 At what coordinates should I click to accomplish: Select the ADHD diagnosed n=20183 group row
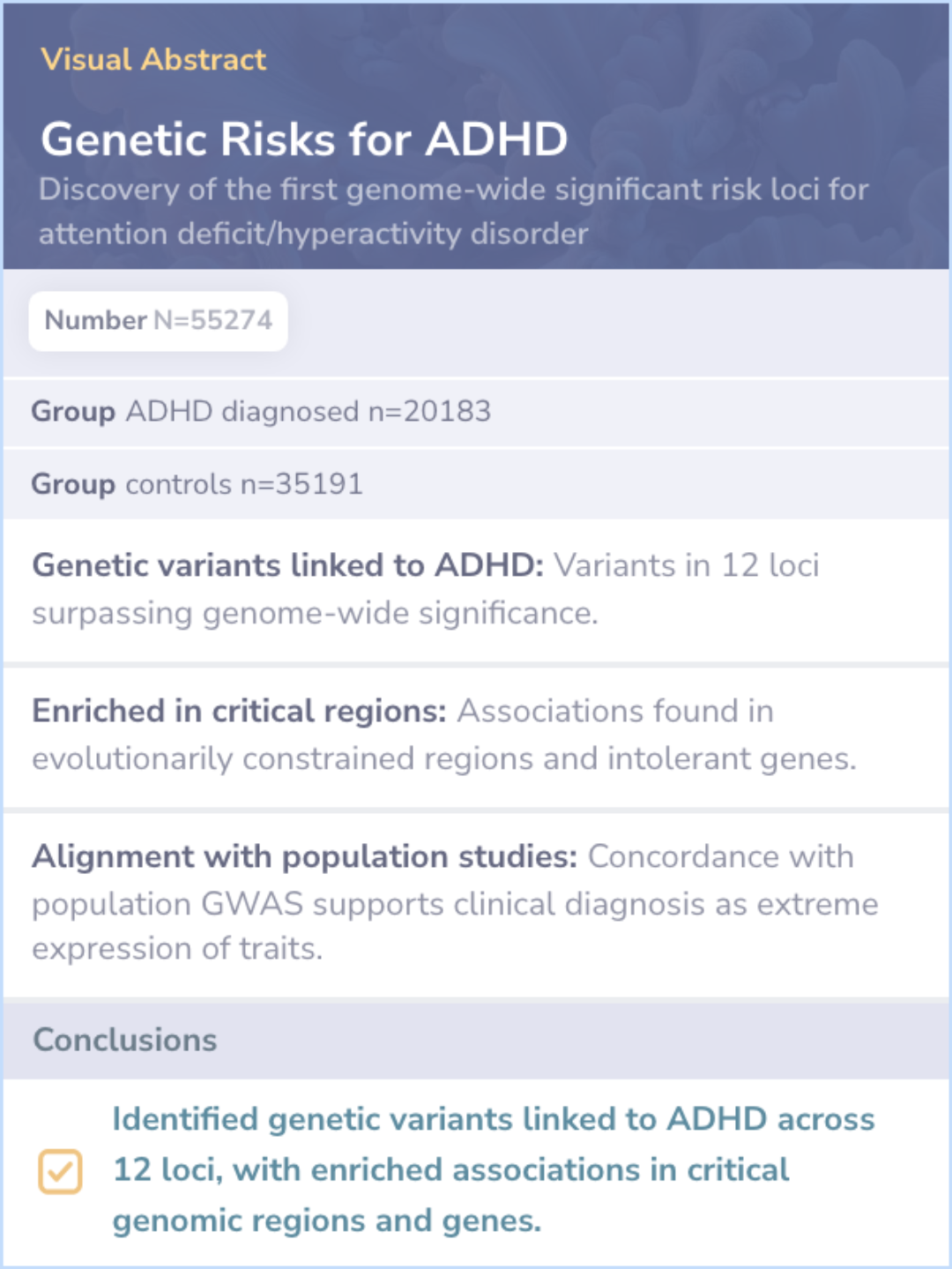point(476,412)
